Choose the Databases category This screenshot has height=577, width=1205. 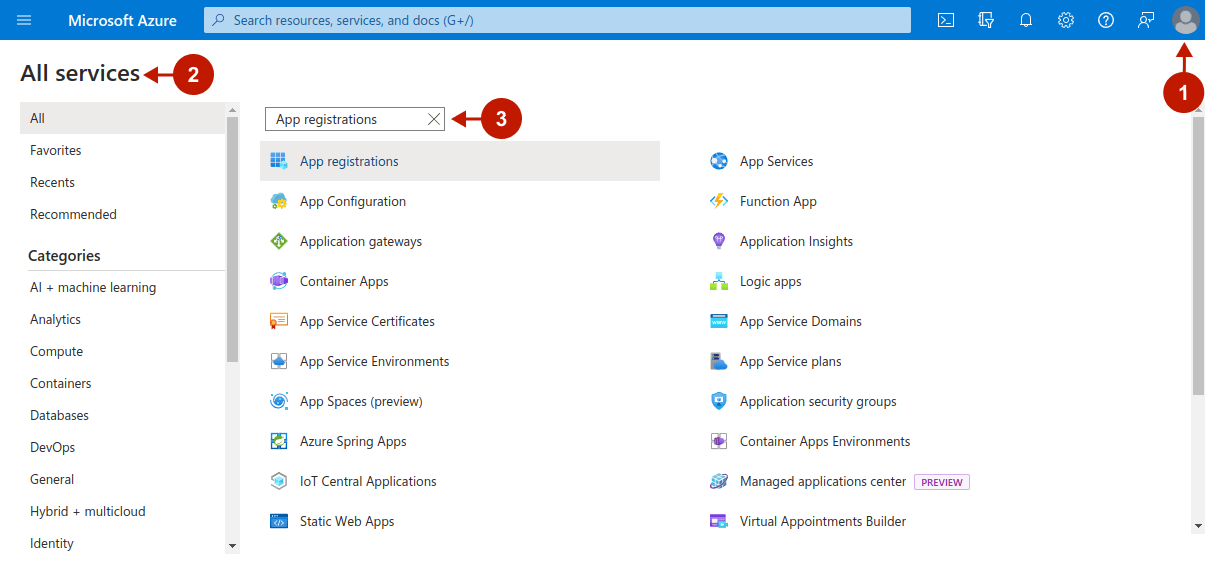(x=59, y=415)
